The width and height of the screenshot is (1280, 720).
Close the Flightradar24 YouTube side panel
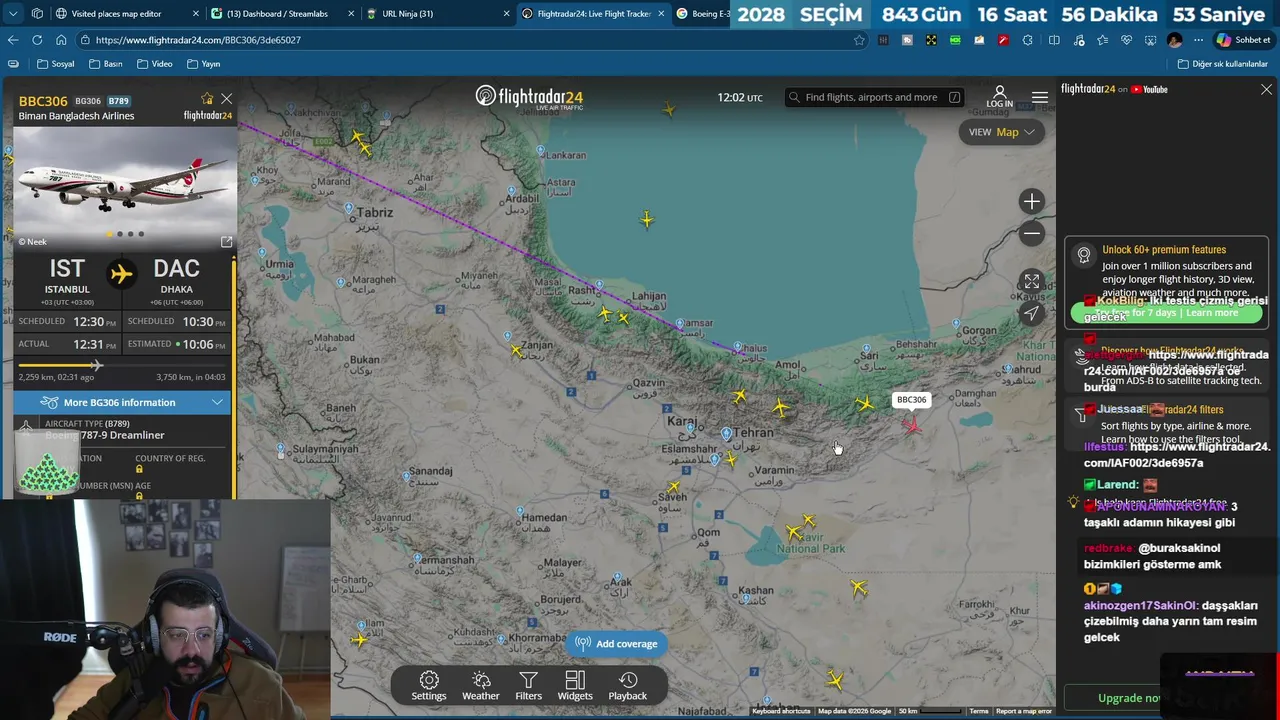click(x=1266, y=89)
